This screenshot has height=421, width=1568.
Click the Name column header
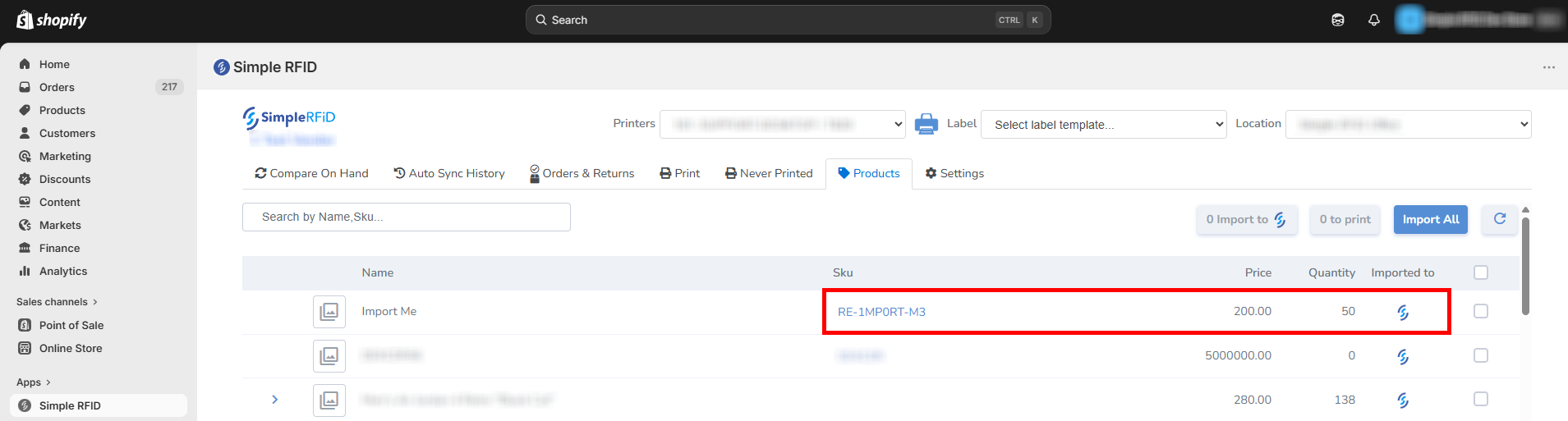[378, 272]
